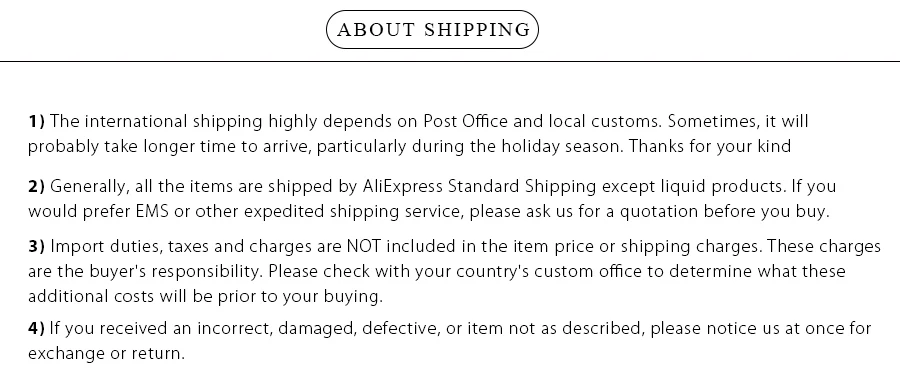Click 'AliExpress Standard Shipping' text
The image size is (900, 383).
tap(479, 187)
